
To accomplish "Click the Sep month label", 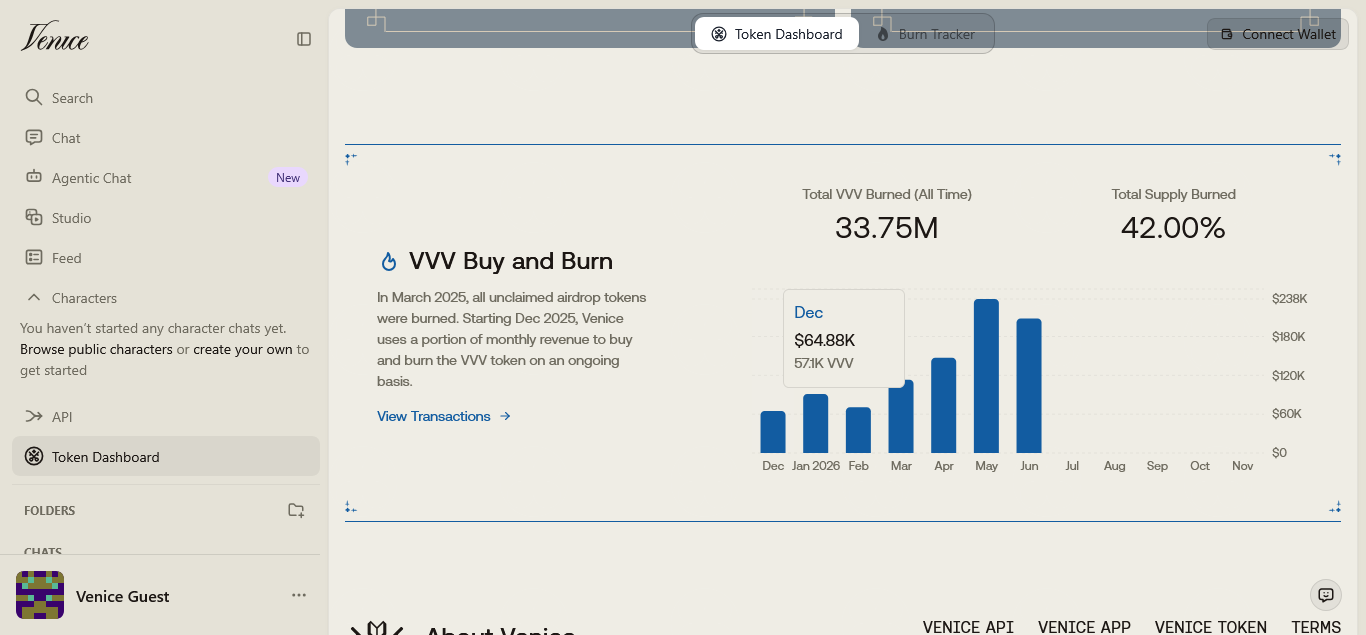I will click(1157, 466).
